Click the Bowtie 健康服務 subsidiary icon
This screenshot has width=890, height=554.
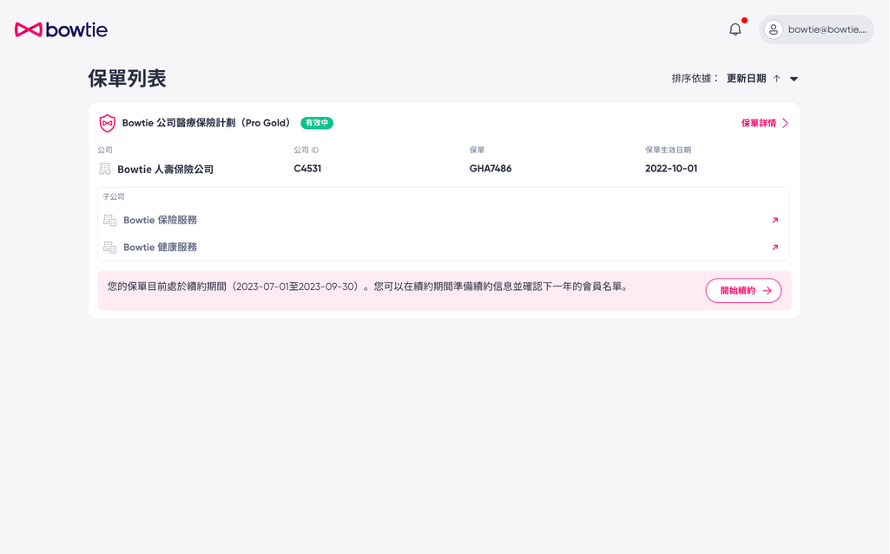[110, 247]
